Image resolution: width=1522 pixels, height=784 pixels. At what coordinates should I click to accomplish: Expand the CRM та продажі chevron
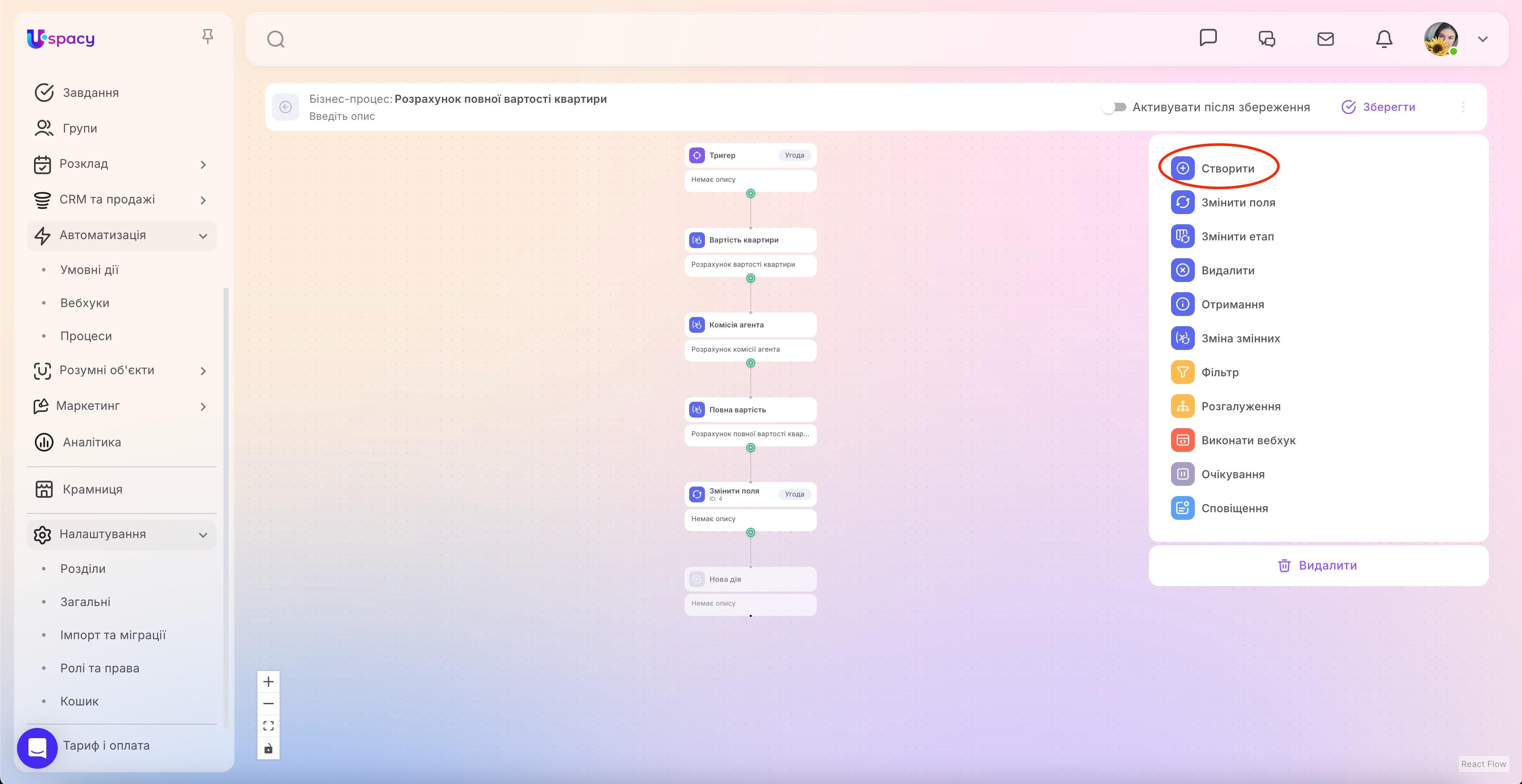coord(203,200)
